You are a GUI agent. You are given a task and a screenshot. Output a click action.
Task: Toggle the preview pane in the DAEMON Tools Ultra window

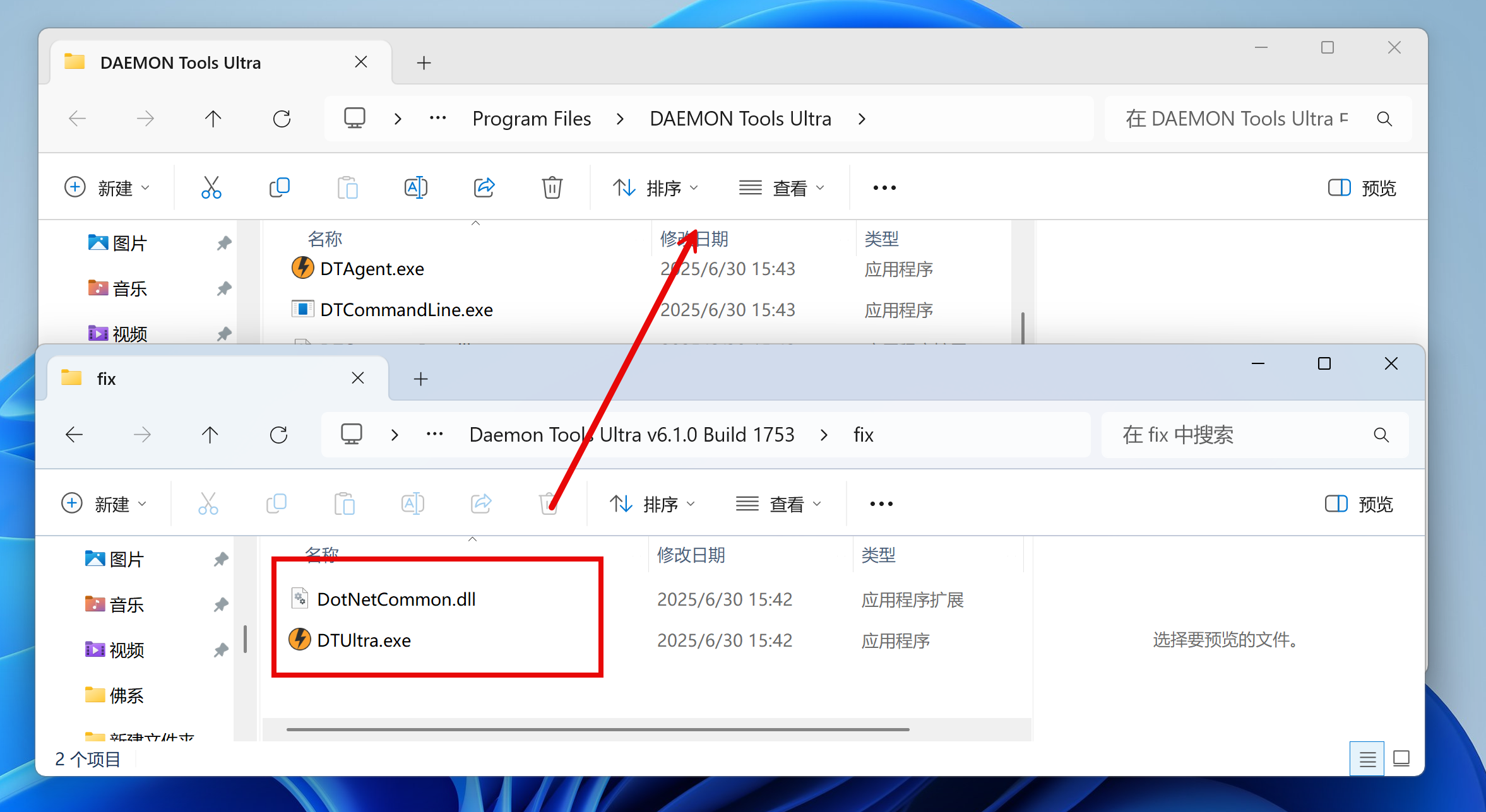[1362, 188]
